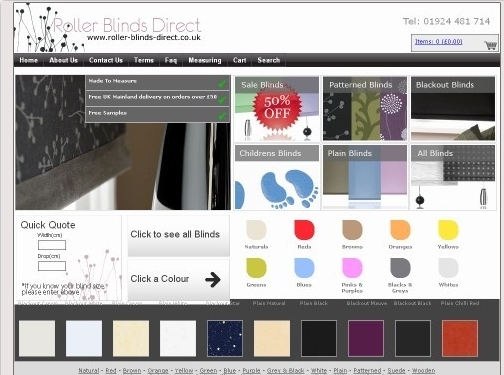Choose the Whites colour swatch
Viewport: 504px width, 375px height.
(448, 268)
